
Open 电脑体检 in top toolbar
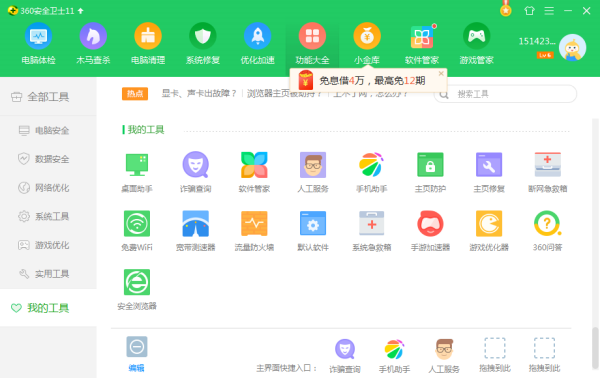(38, 43)
